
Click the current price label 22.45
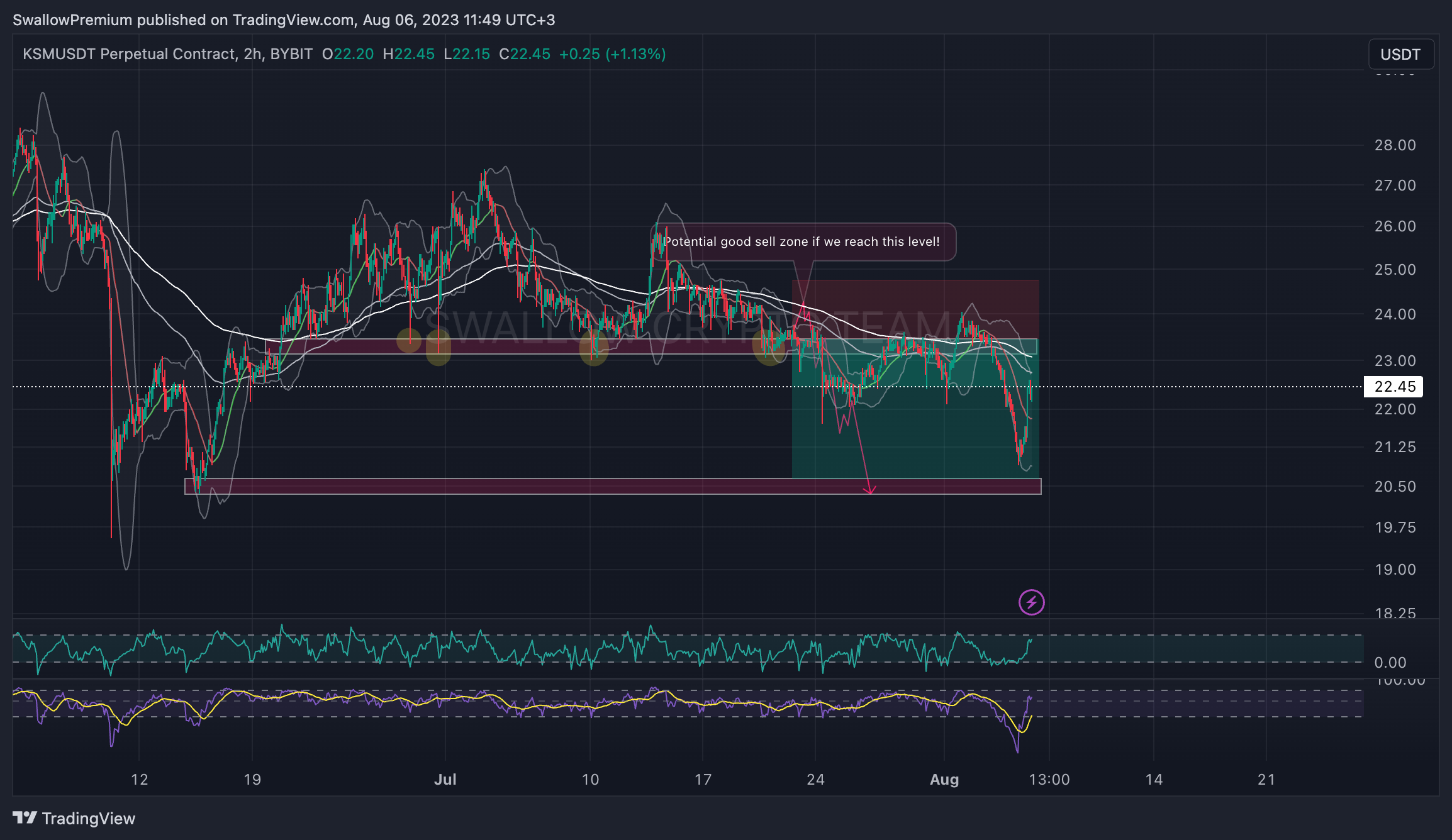(1393, 386)
